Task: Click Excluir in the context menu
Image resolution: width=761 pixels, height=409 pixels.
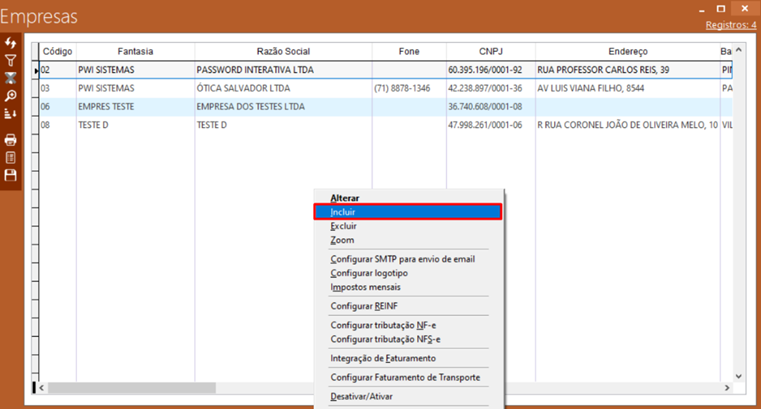Action: point(343,226)
